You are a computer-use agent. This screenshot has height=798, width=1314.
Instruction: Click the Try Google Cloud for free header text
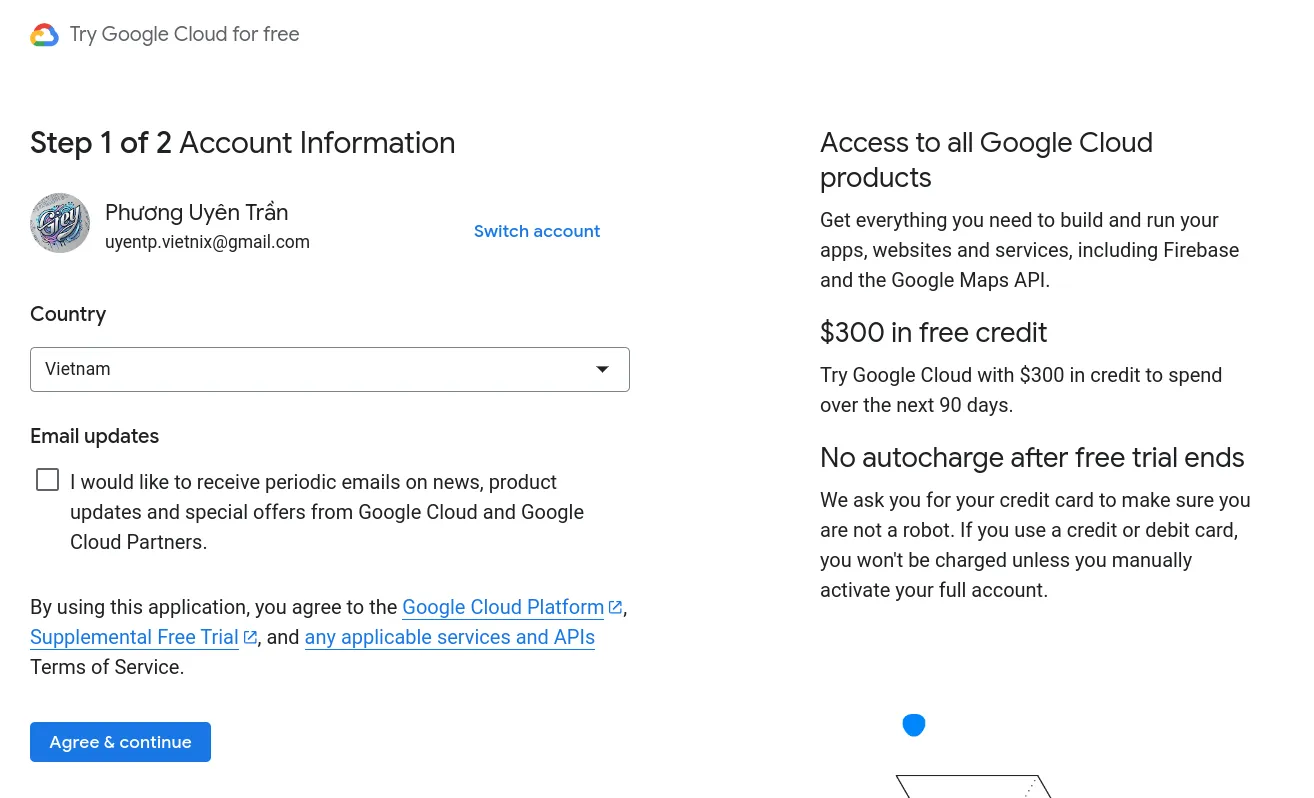(x=185, y=34)
